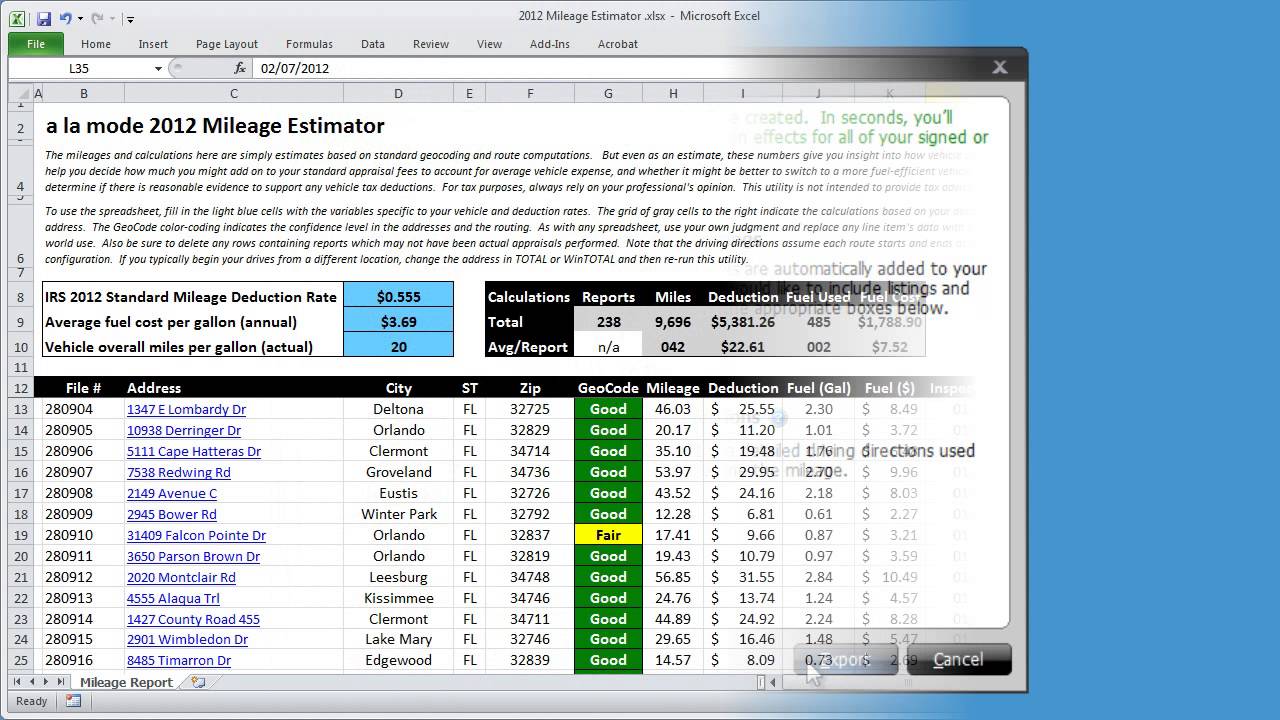1280x720 pixels.
Task: Open the 5111 Cape Hatteras Dr link
Action: coord(193,451)
